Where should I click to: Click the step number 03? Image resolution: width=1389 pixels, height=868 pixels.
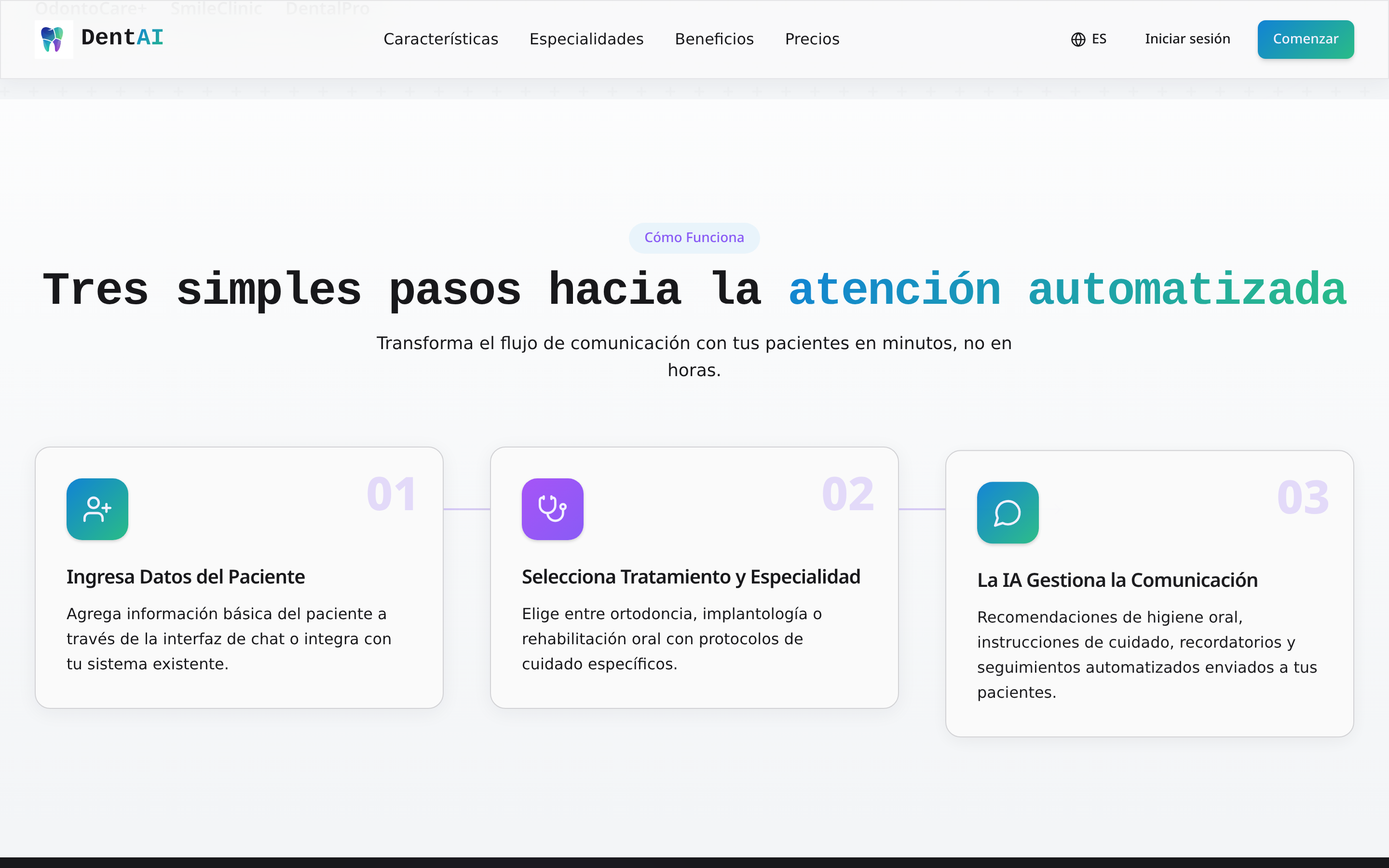(1302, 497)
